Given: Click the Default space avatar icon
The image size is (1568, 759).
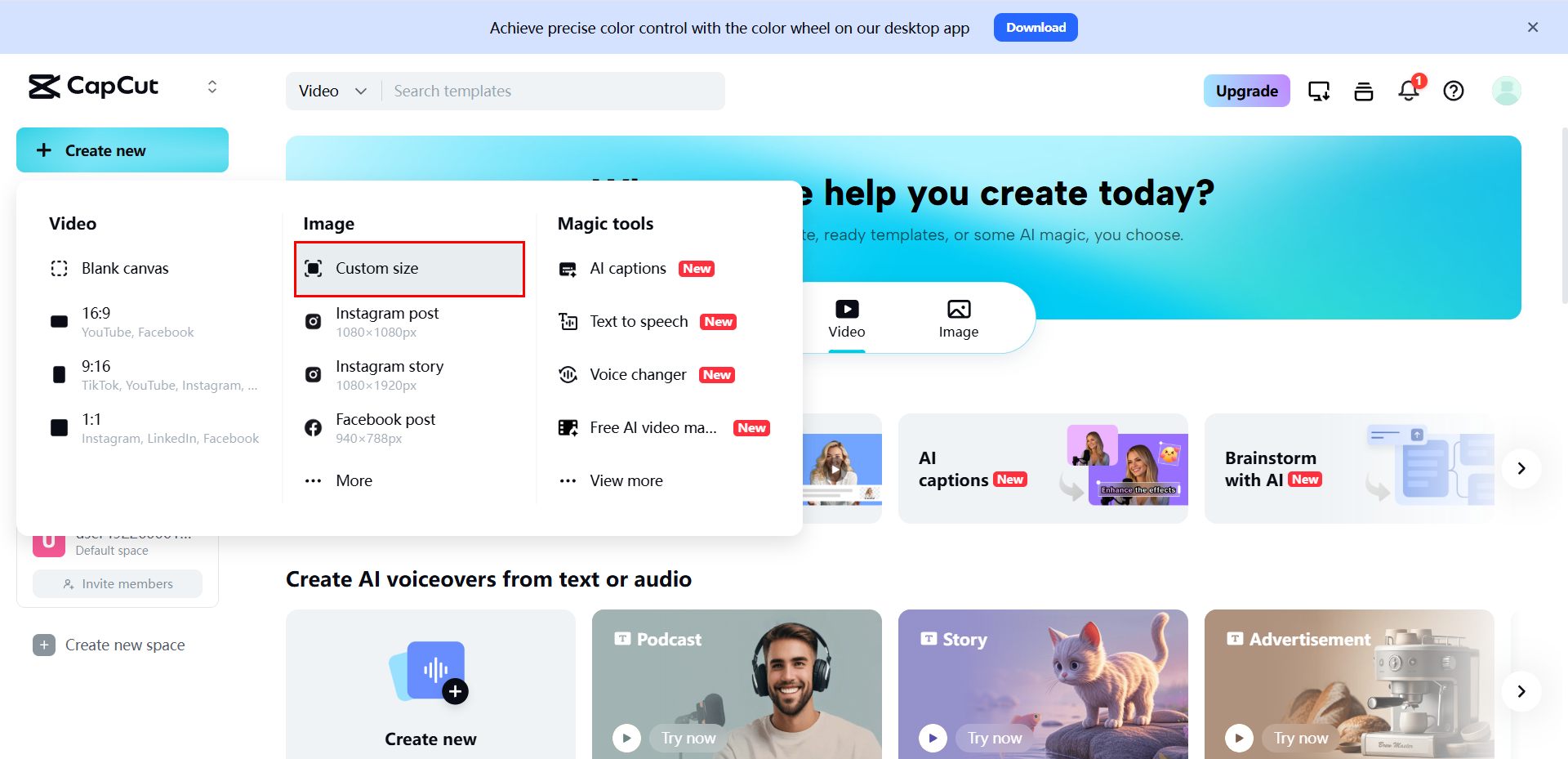Looking at the screenshot, I should tap(49, 546).
